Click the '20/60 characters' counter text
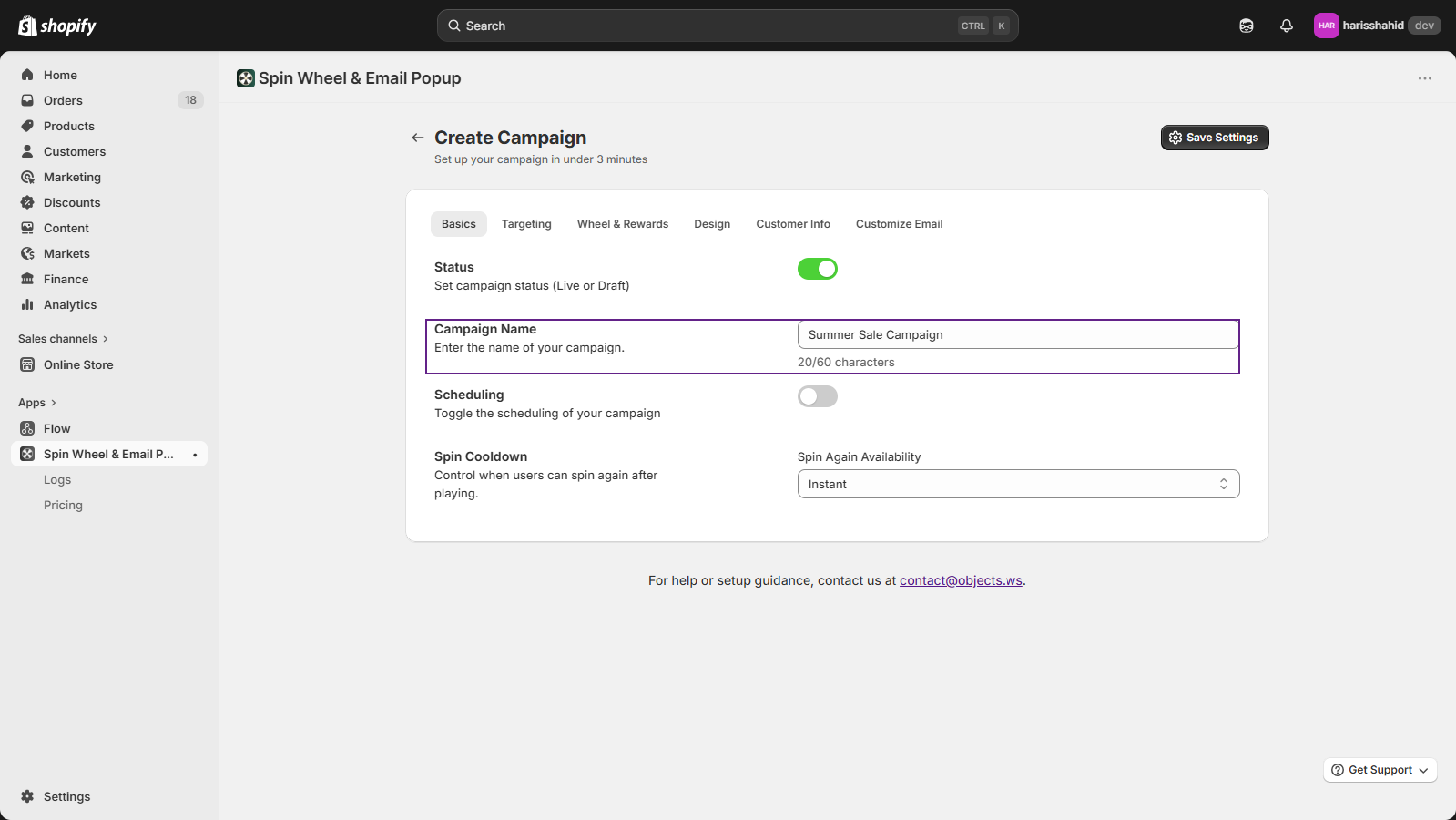The width and height of the screenshot is (1456, 820). coord(846,363)
